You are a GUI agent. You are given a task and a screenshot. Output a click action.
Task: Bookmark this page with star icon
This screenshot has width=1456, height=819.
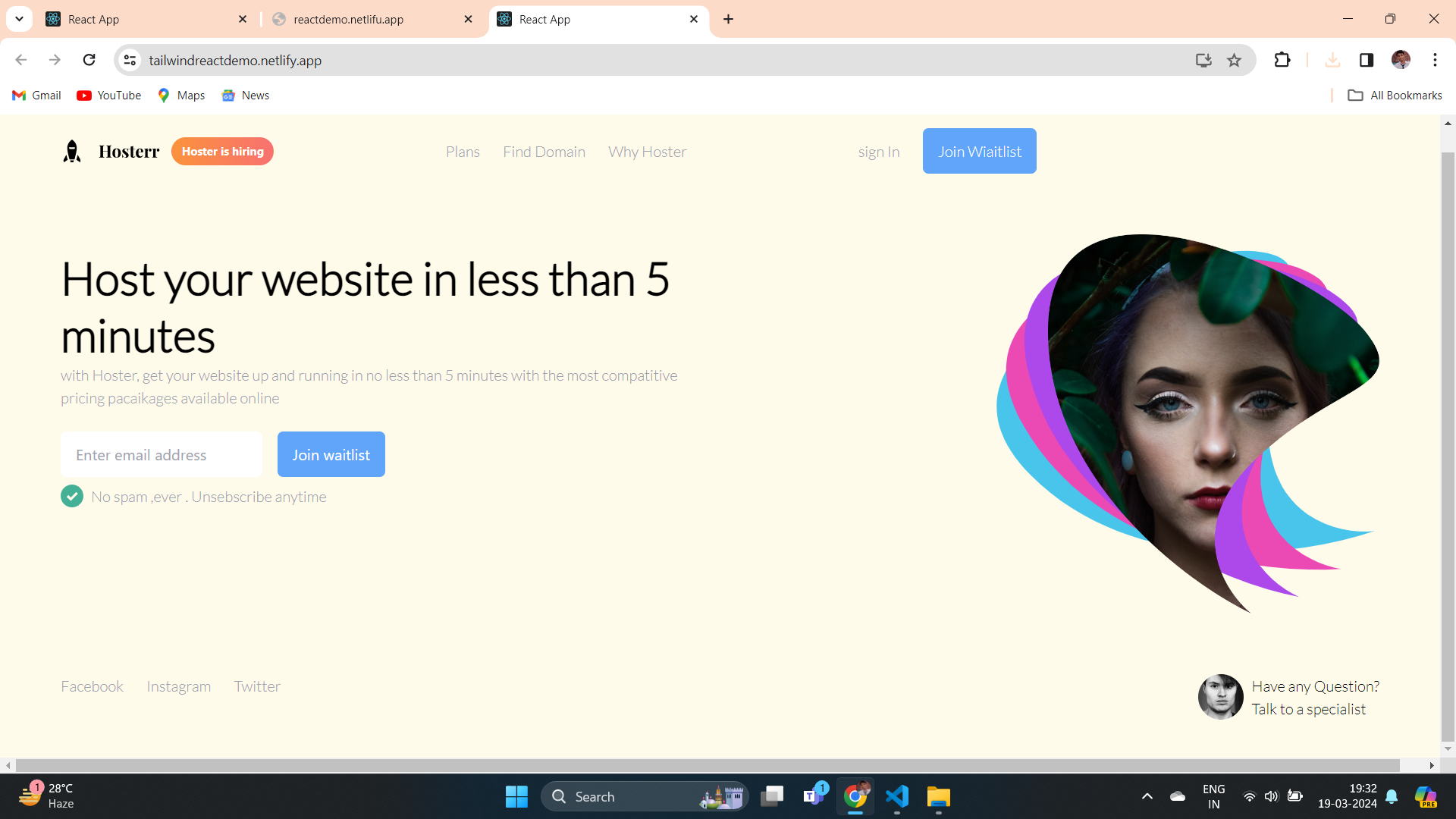[x=1234, y=60]
